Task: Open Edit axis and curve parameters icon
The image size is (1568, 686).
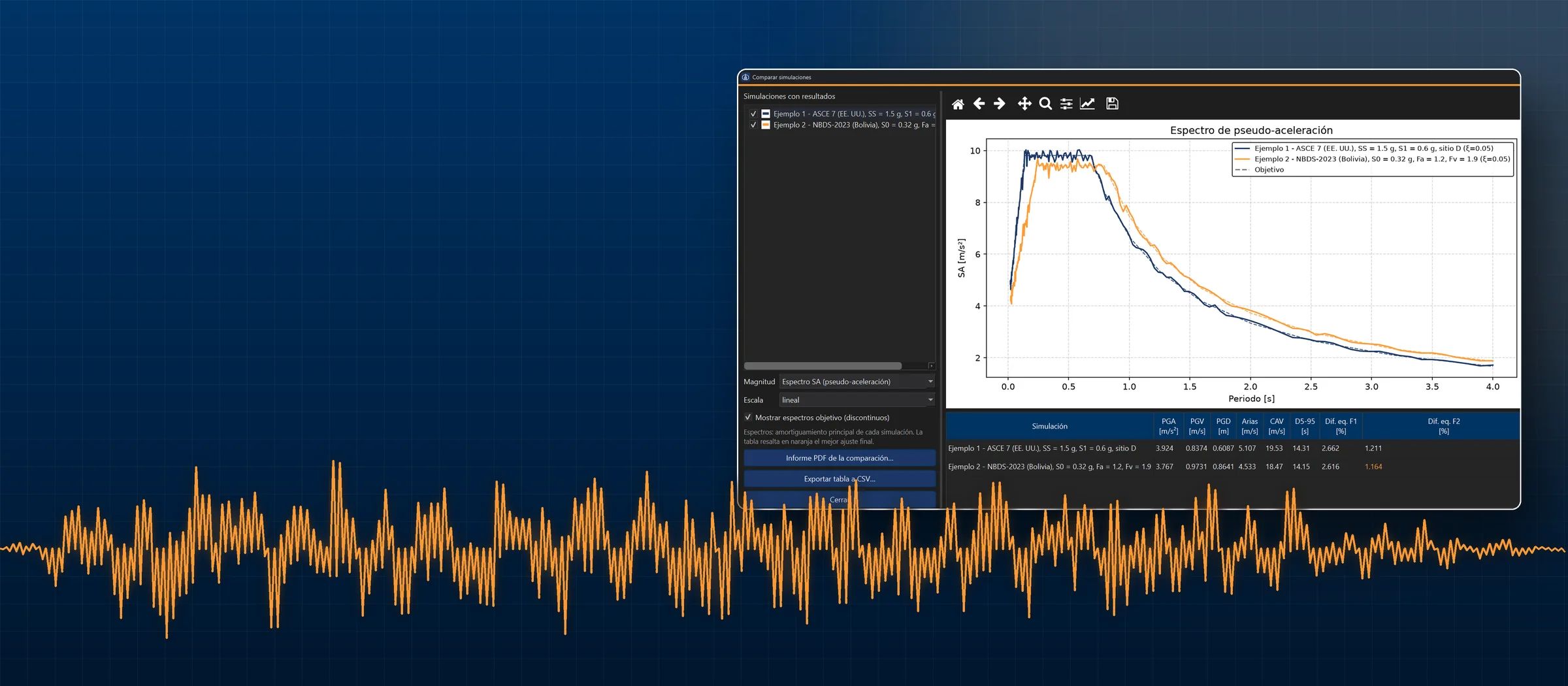Action: [1087, 104]
